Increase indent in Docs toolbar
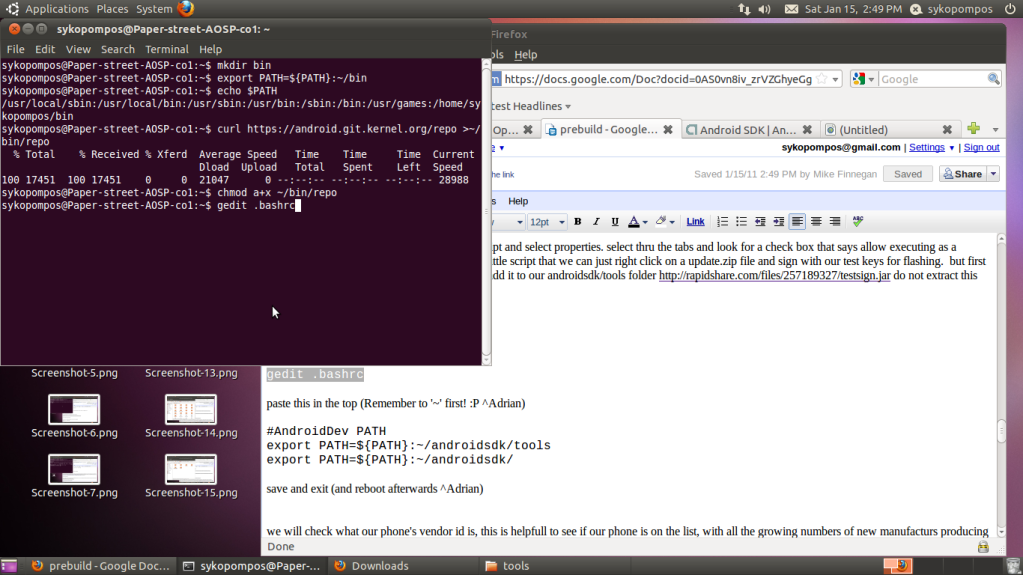 [x=778, y=222]
